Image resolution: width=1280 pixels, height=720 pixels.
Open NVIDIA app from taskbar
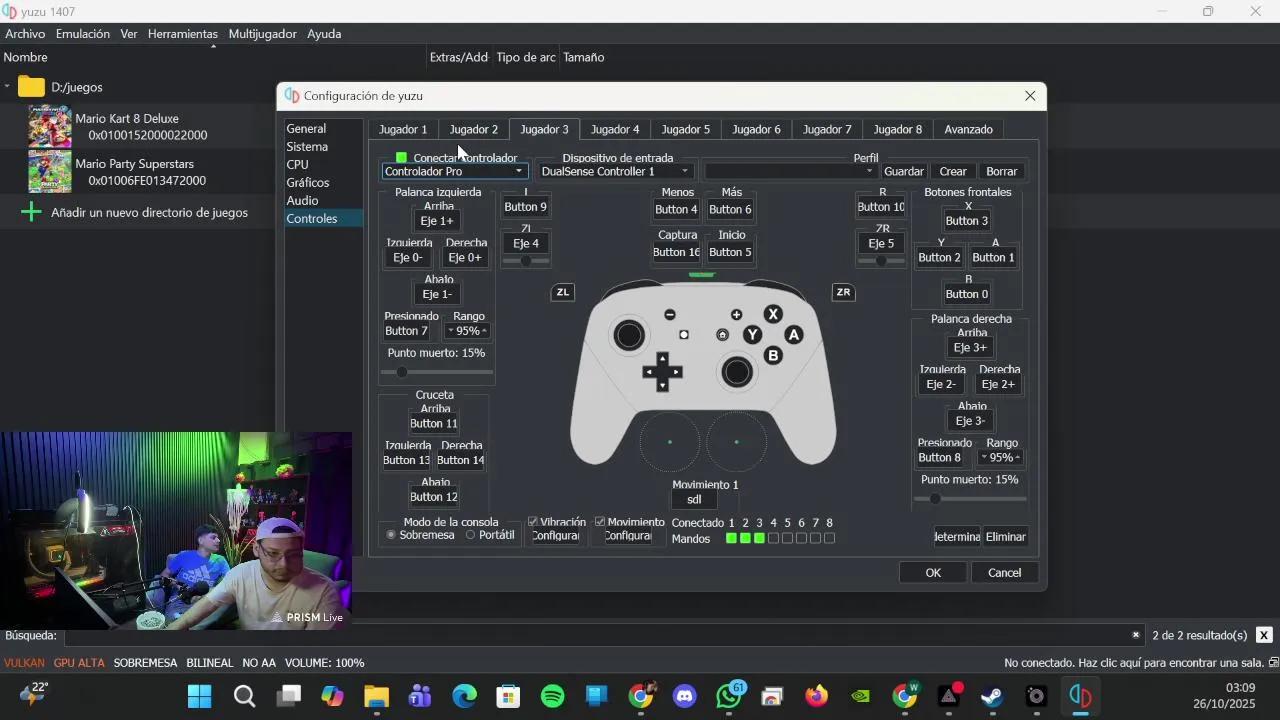click(861, 696)
